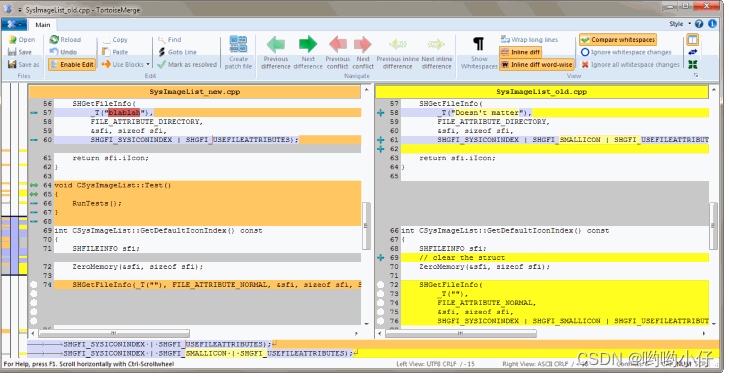Click the blue swap views arrows icon

click(693, 52)
